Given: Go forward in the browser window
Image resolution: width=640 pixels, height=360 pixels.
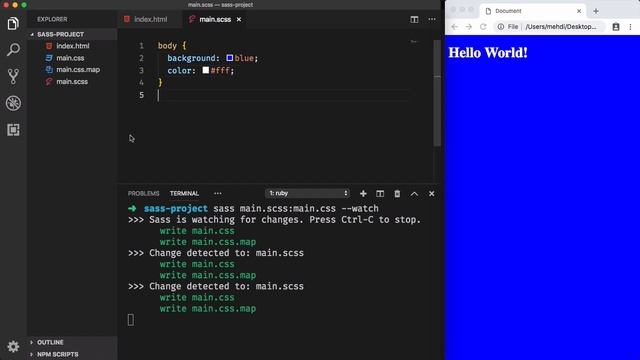Looking at the screenshot, I should 469,27.
